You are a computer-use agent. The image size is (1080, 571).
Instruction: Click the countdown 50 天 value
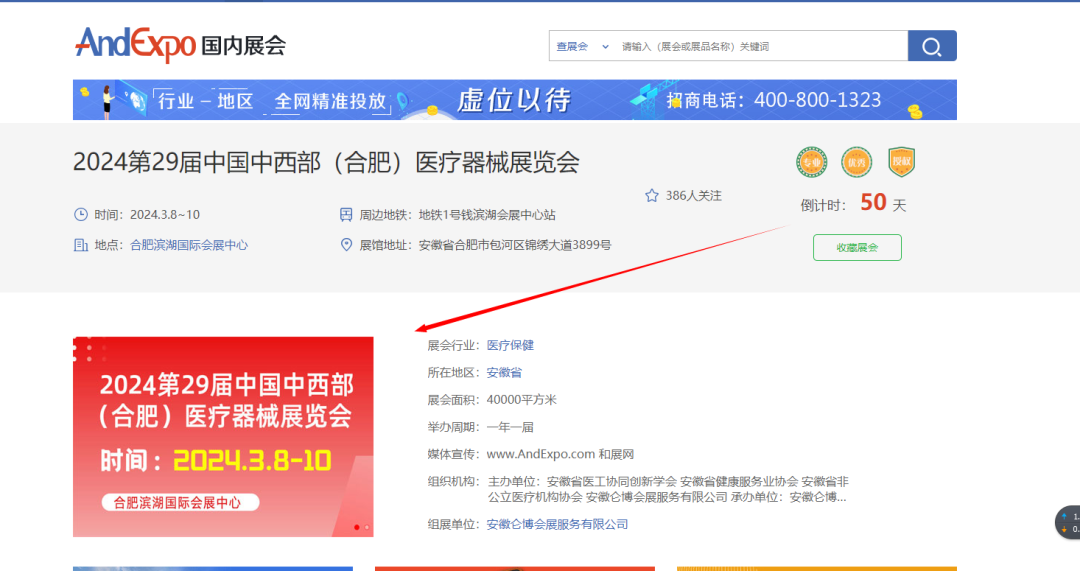(883, 203)
